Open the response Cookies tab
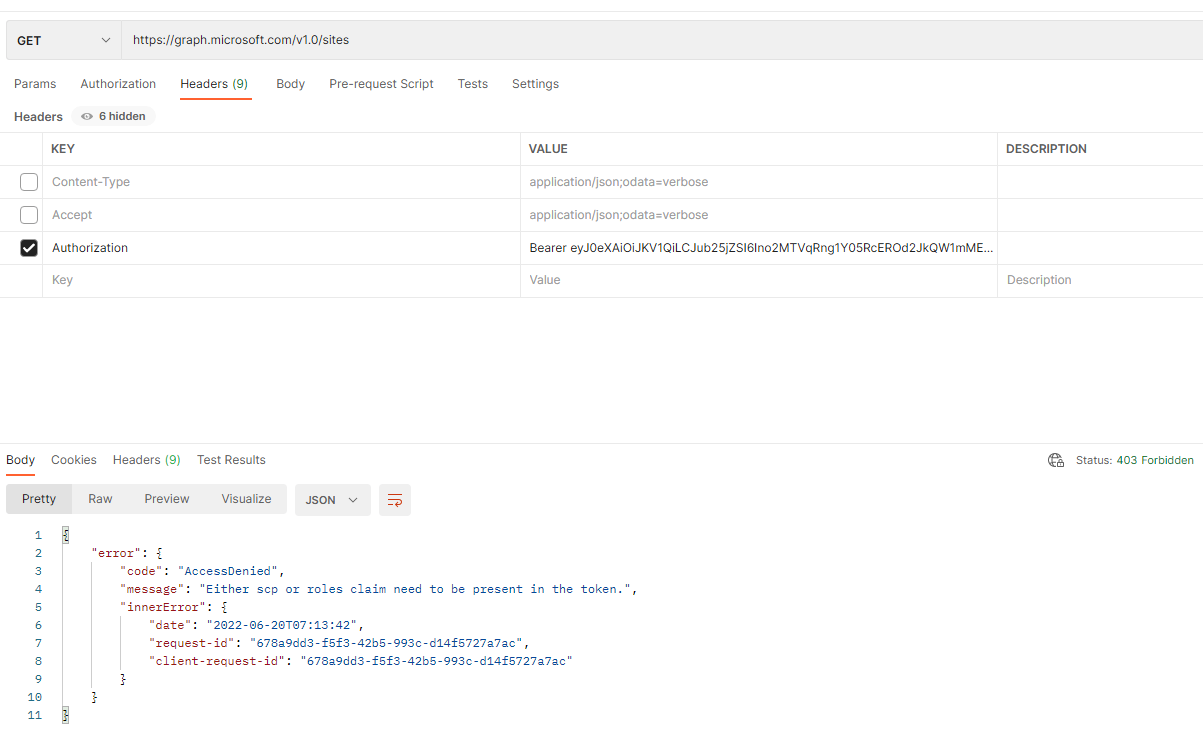1203x742 pixels. tap(74, 460)
